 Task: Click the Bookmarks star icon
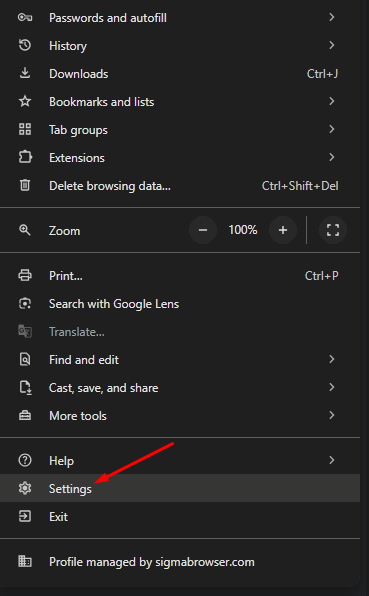click(25, 101)
